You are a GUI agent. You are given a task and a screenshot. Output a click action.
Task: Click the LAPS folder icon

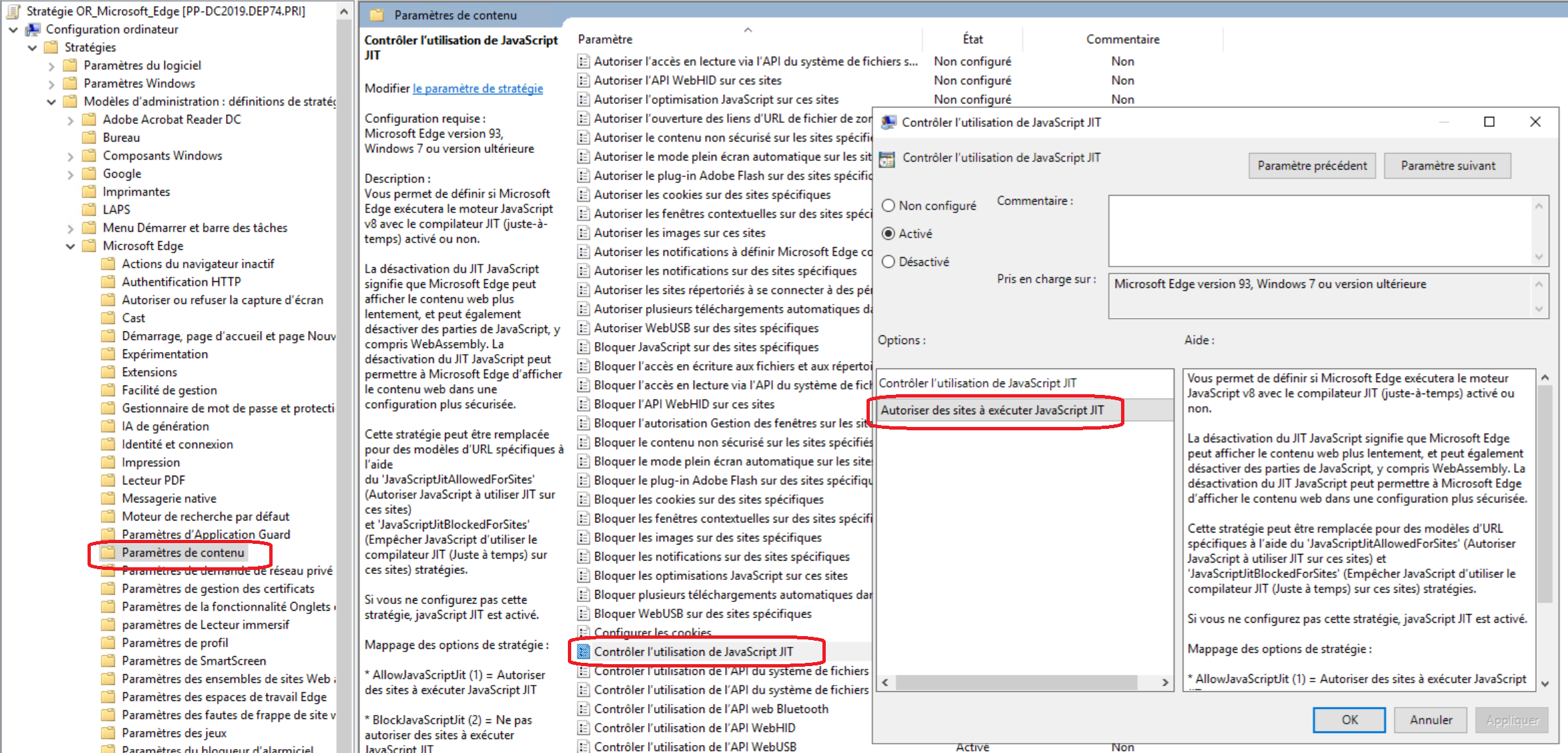(89, 210)
